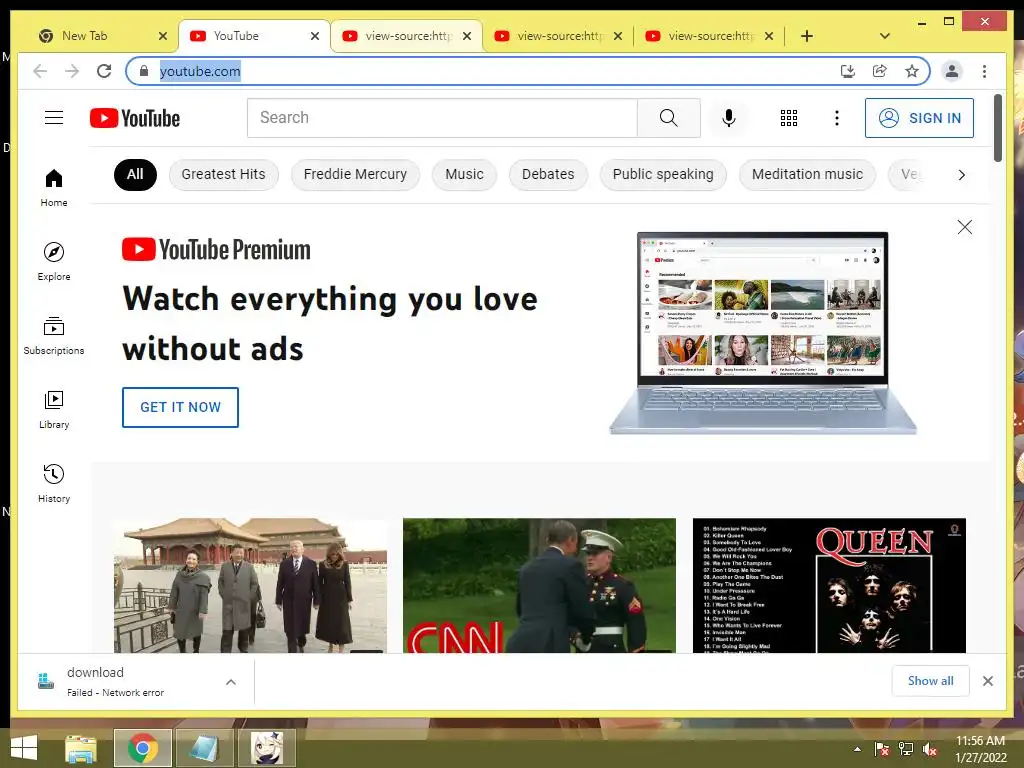View site information lock icon
The width and height of the screenshot is (1024, 768).
[x=144, y=71]
